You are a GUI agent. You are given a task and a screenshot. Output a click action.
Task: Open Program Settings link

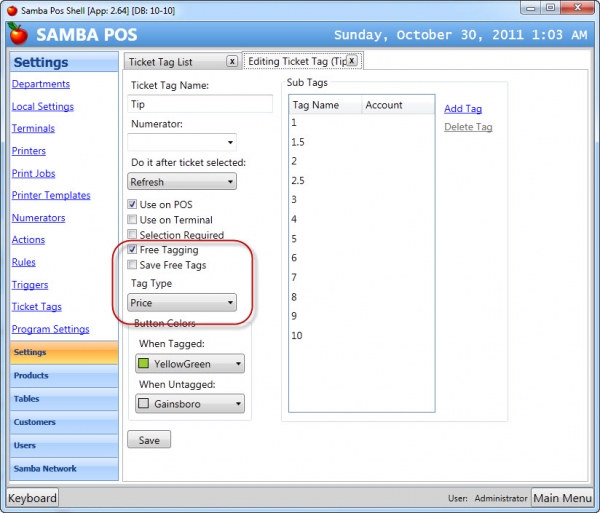50,329
